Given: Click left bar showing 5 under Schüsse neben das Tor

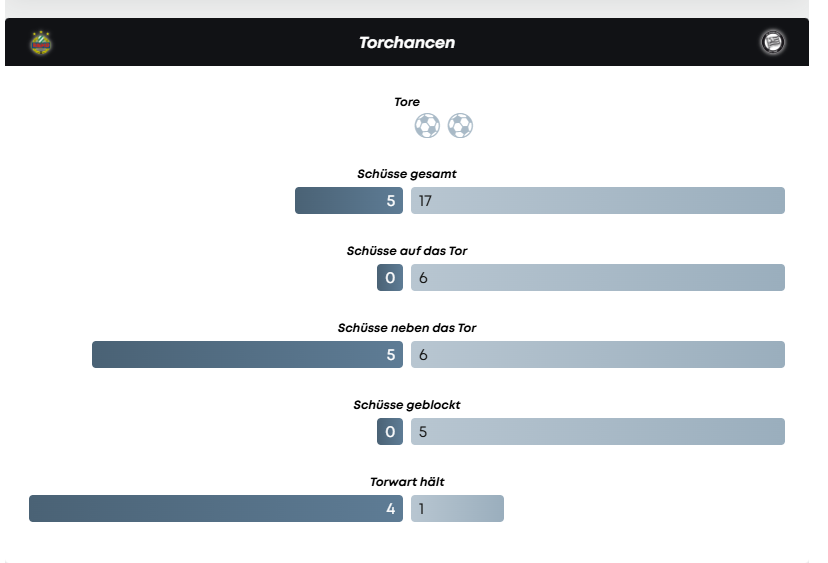Looking at the screenshot, I should [x=247, y=355].
